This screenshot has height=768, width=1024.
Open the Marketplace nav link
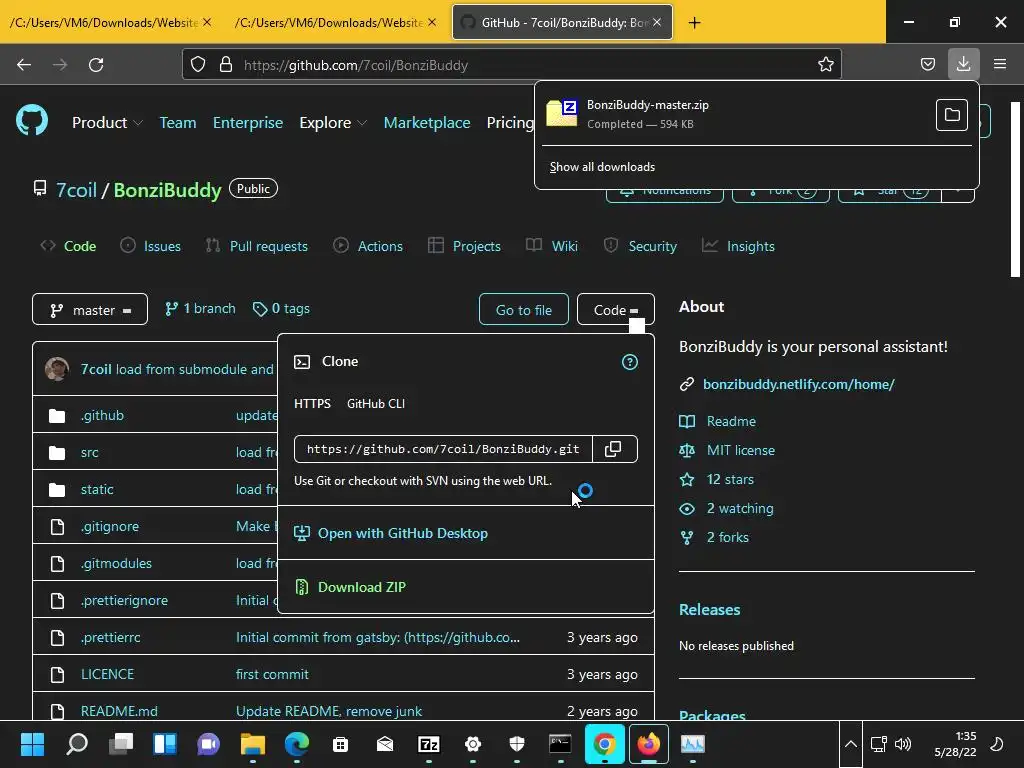[x=427, y=123]
